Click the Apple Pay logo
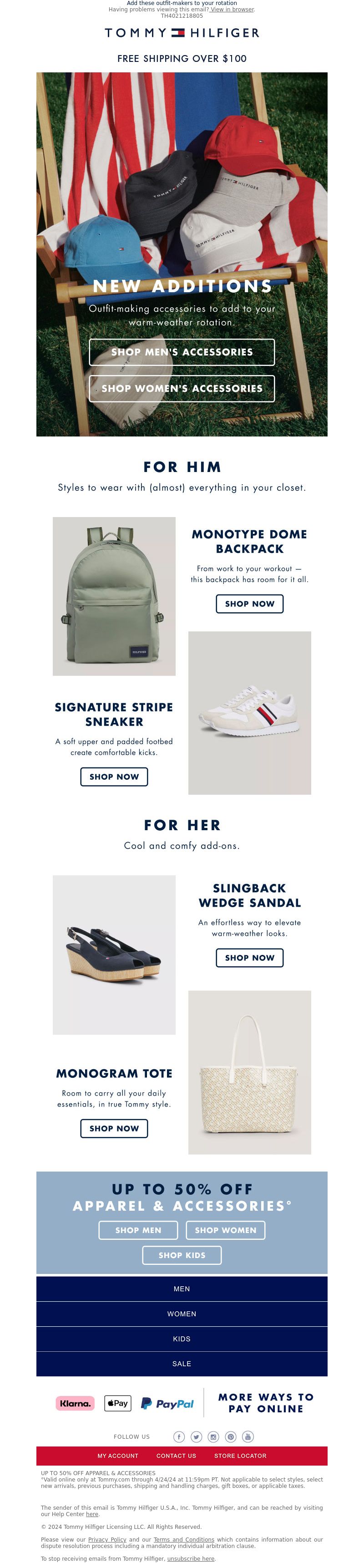This screenshot has height=1568, width=364. [117, 1403]
